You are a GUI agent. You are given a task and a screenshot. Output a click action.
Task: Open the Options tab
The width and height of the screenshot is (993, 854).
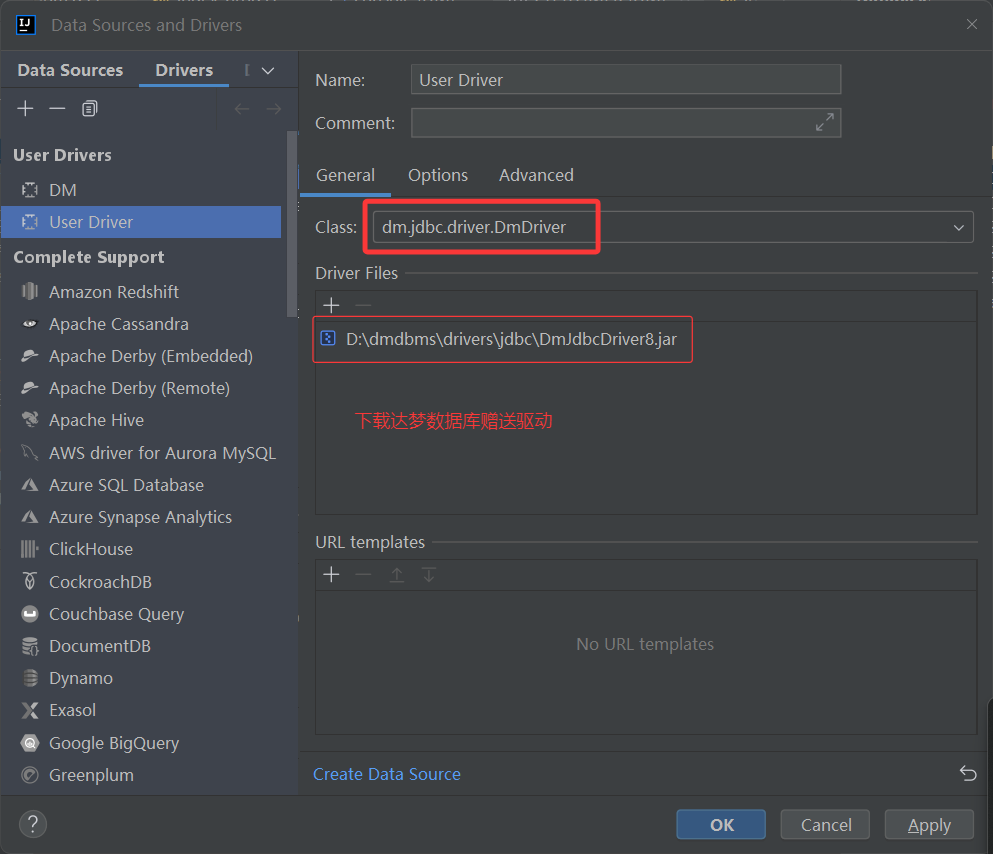[438, 175]
